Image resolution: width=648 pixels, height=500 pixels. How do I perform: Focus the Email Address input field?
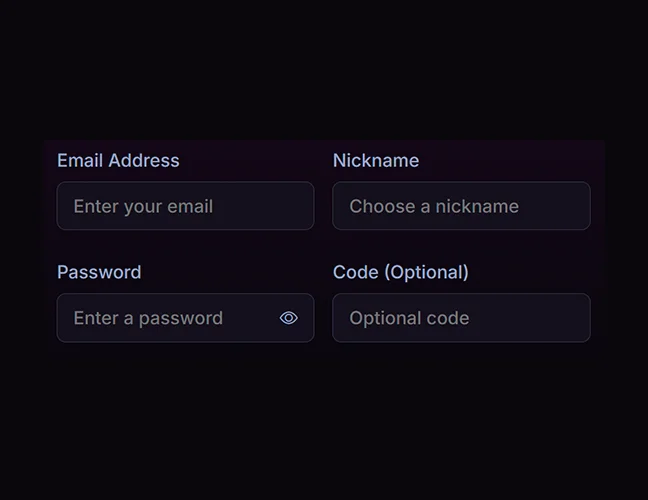185,206
